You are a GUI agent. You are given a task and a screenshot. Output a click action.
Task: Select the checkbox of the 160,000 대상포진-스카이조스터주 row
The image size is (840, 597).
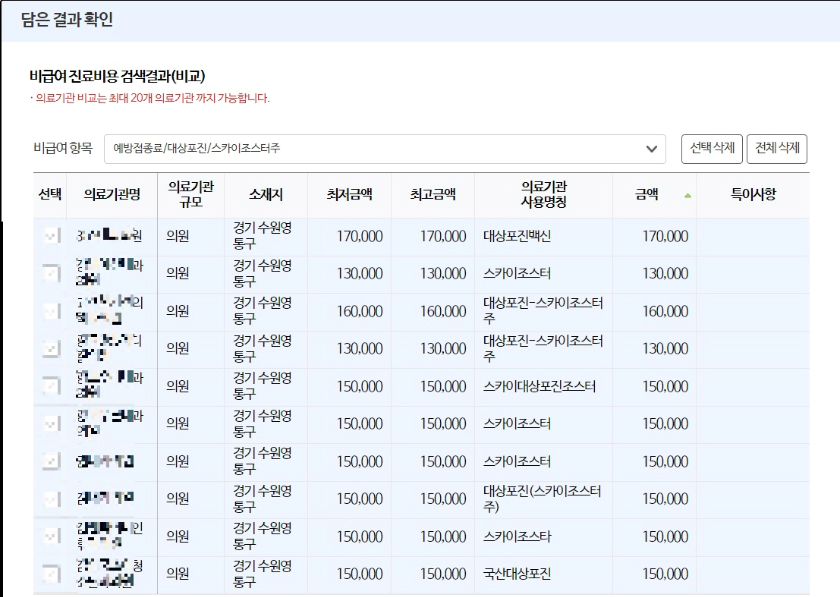[51, 311]
